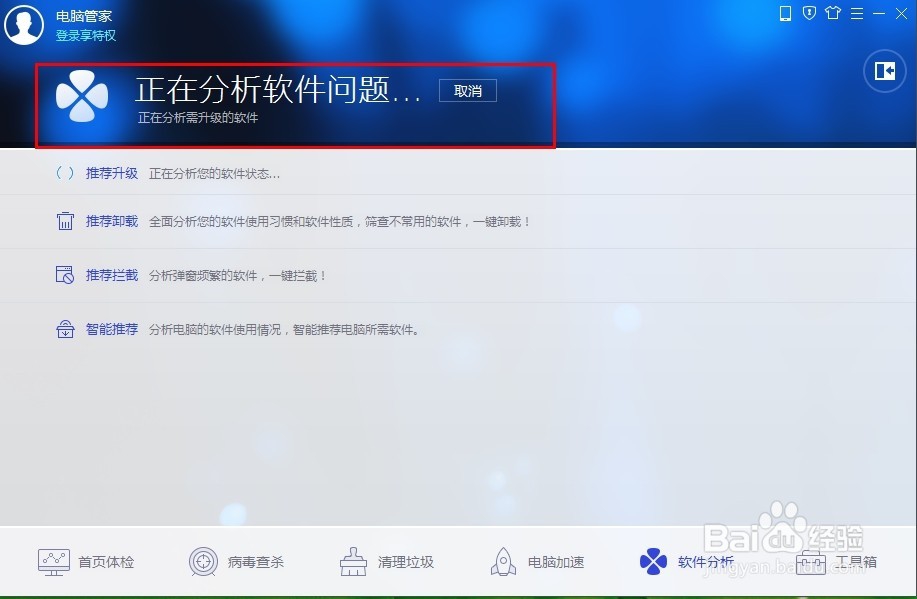
Task: Click the 正在分析软件问题 heading
Action: click(x=278, y=89)
